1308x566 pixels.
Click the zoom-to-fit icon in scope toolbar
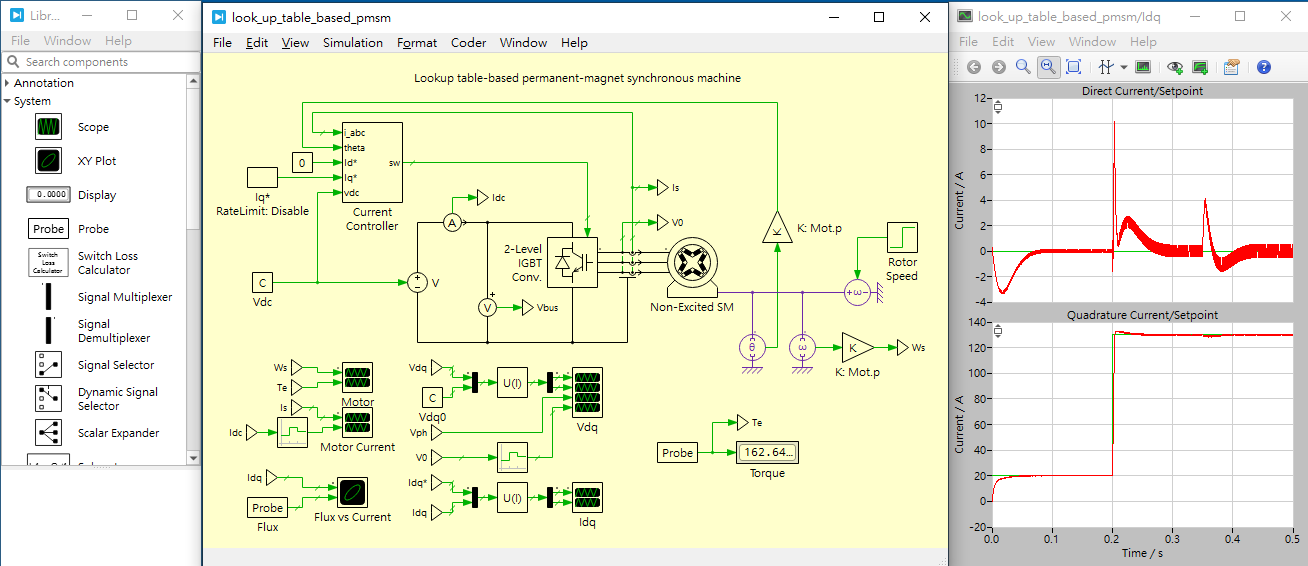point(1073,67)
